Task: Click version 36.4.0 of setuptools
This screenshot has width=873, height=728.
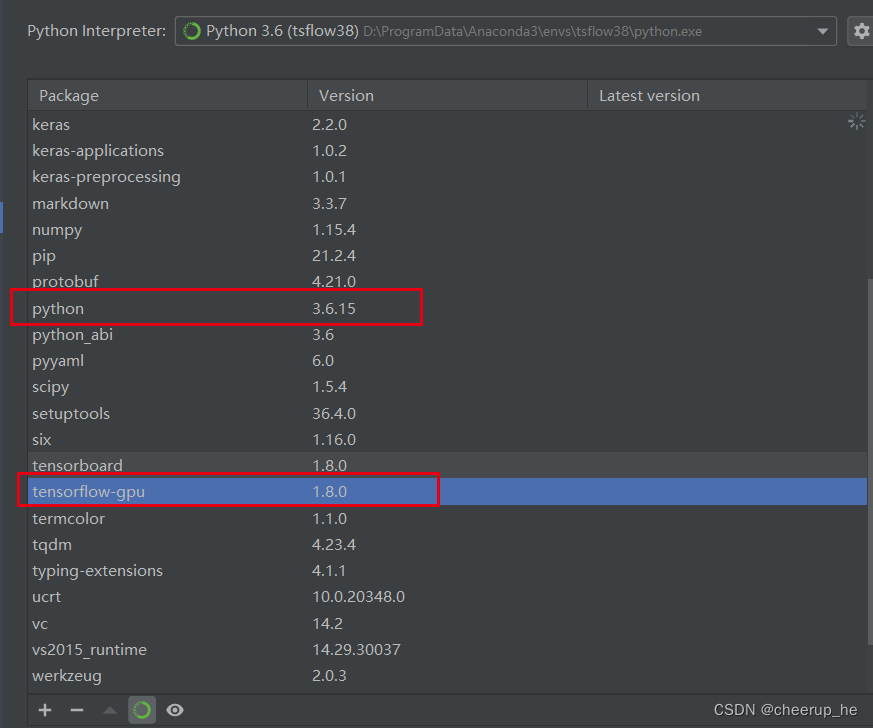Action: [x=333, y=414]
